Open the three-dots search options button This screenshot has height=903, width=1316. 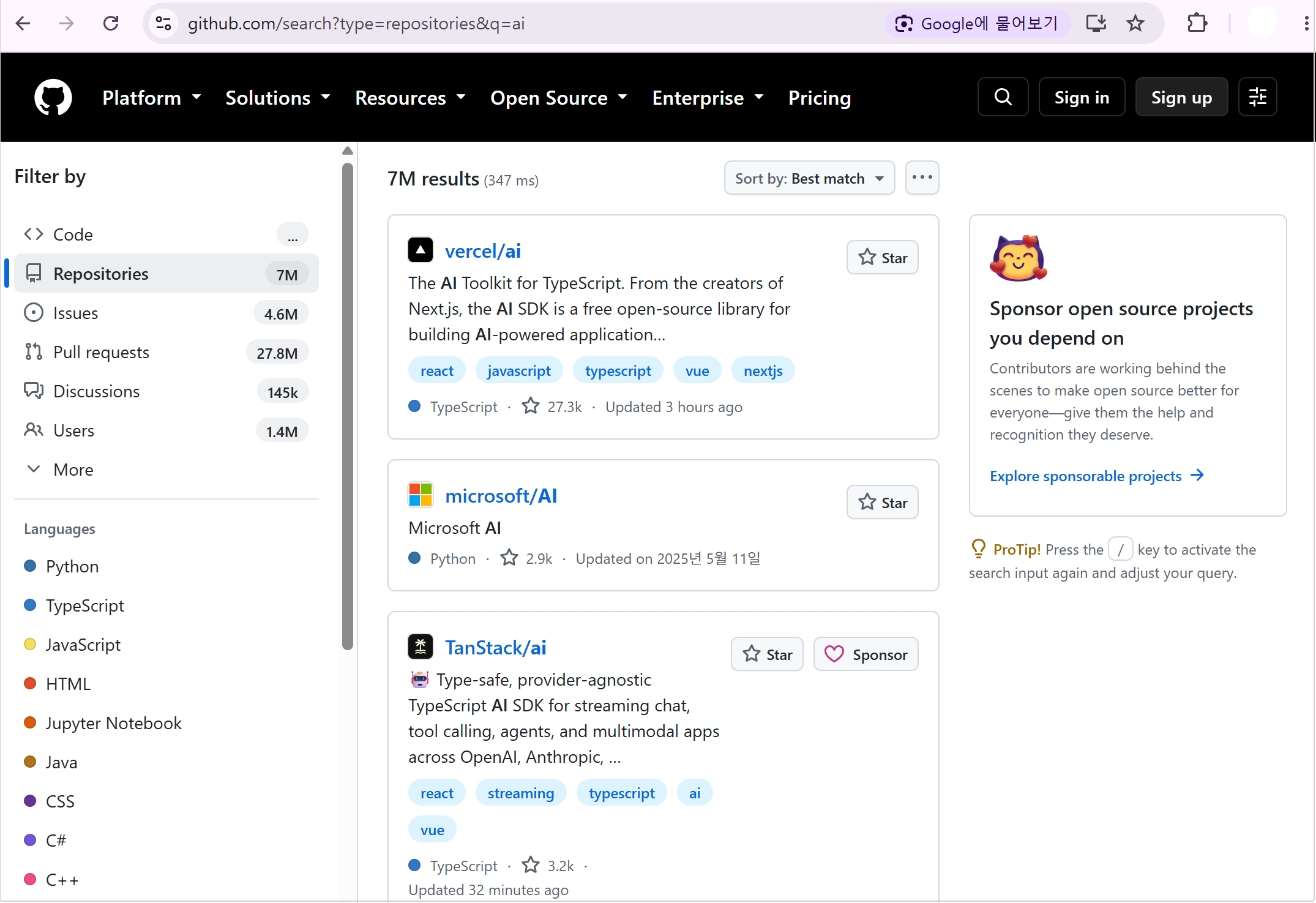(922, 178)
